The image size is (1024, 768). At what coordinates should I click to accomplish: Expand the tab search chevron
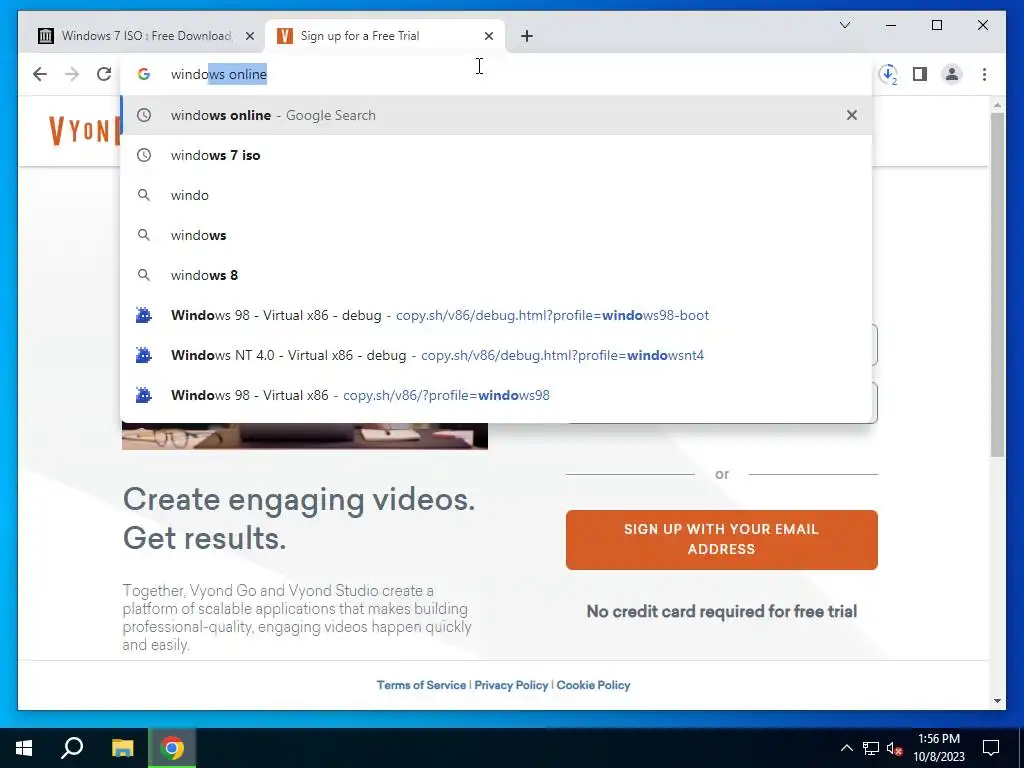point(845,25)
